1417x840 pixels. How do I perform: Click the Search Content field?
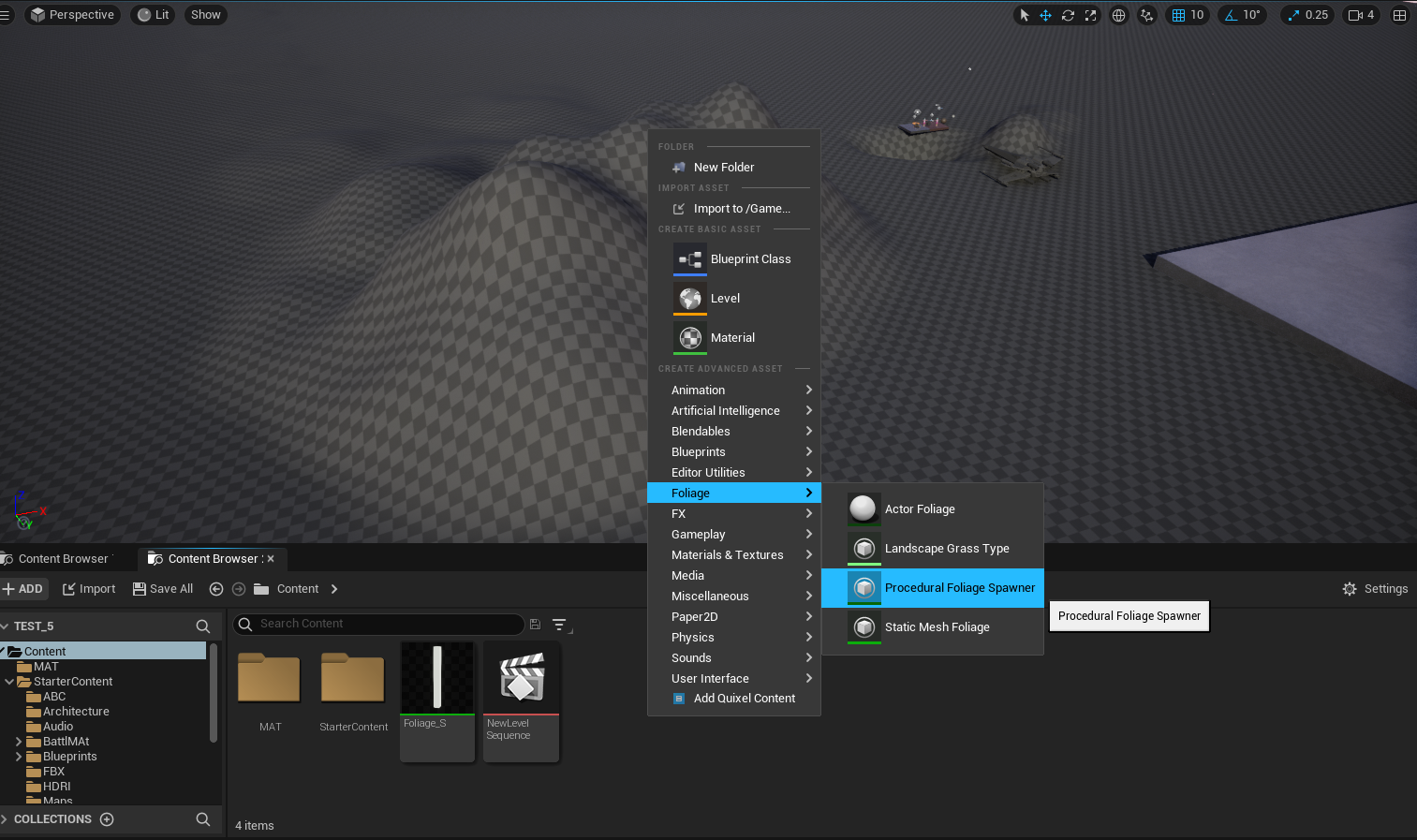pyautogui.click(x=378, y=625)
